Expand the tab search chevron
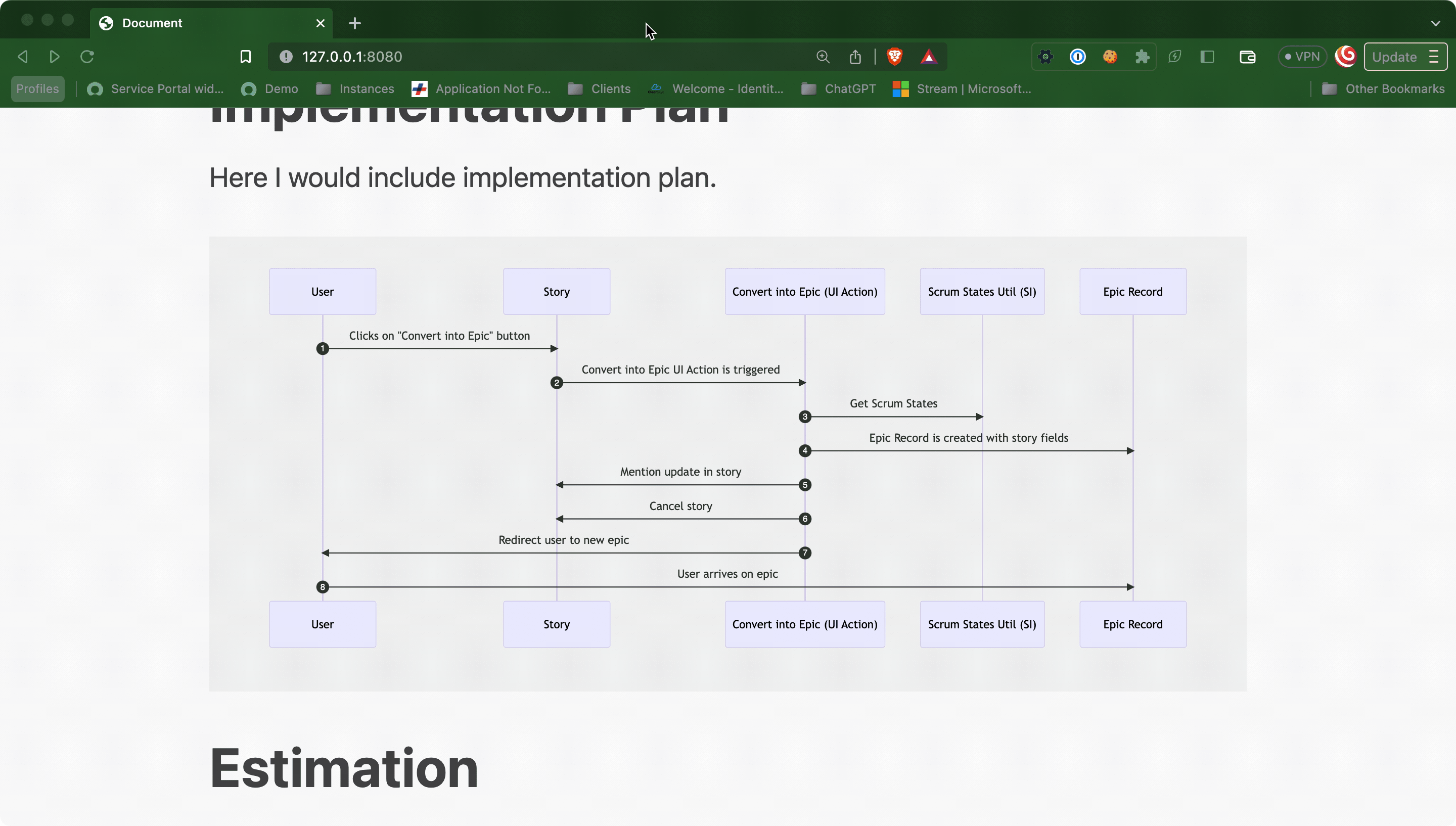The image size is (1456, 826). click(1435, 23)
